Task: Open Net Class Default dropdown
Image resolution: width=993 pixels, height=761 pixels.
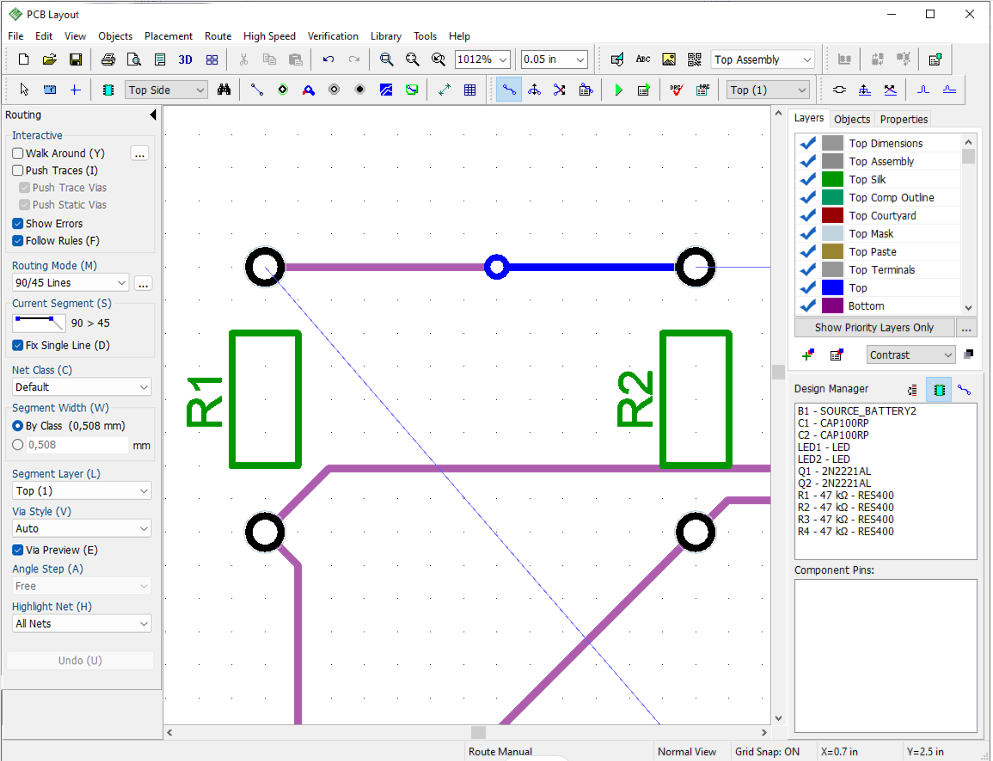Action: [82, 387]
